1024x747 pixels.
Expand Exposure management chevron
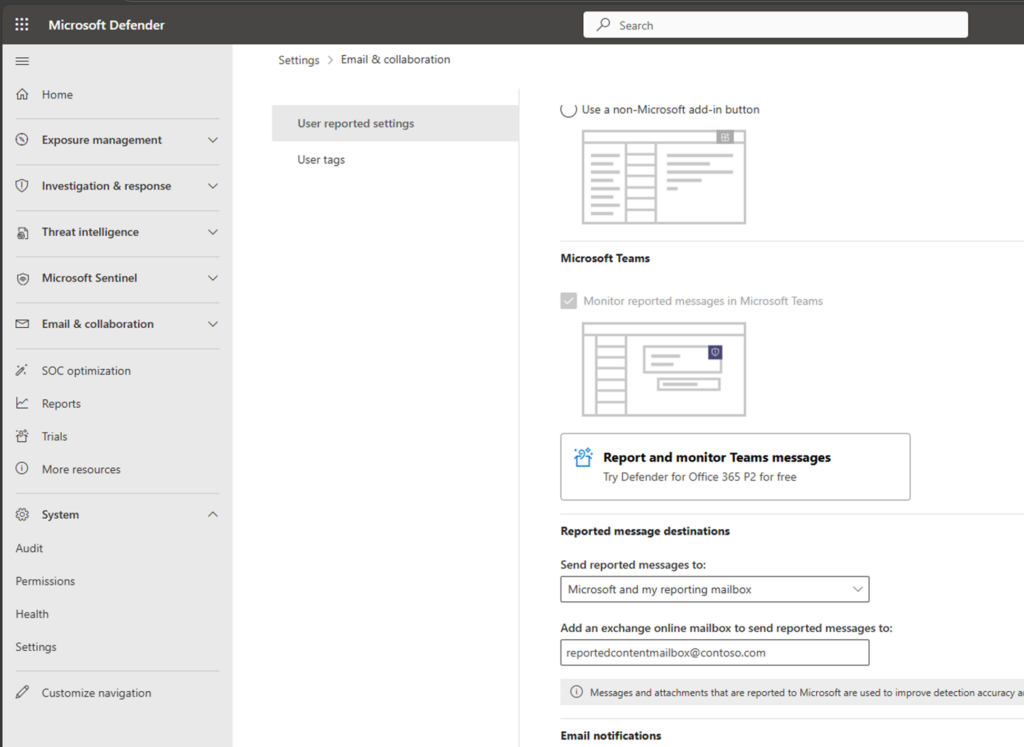click(213, 140)
